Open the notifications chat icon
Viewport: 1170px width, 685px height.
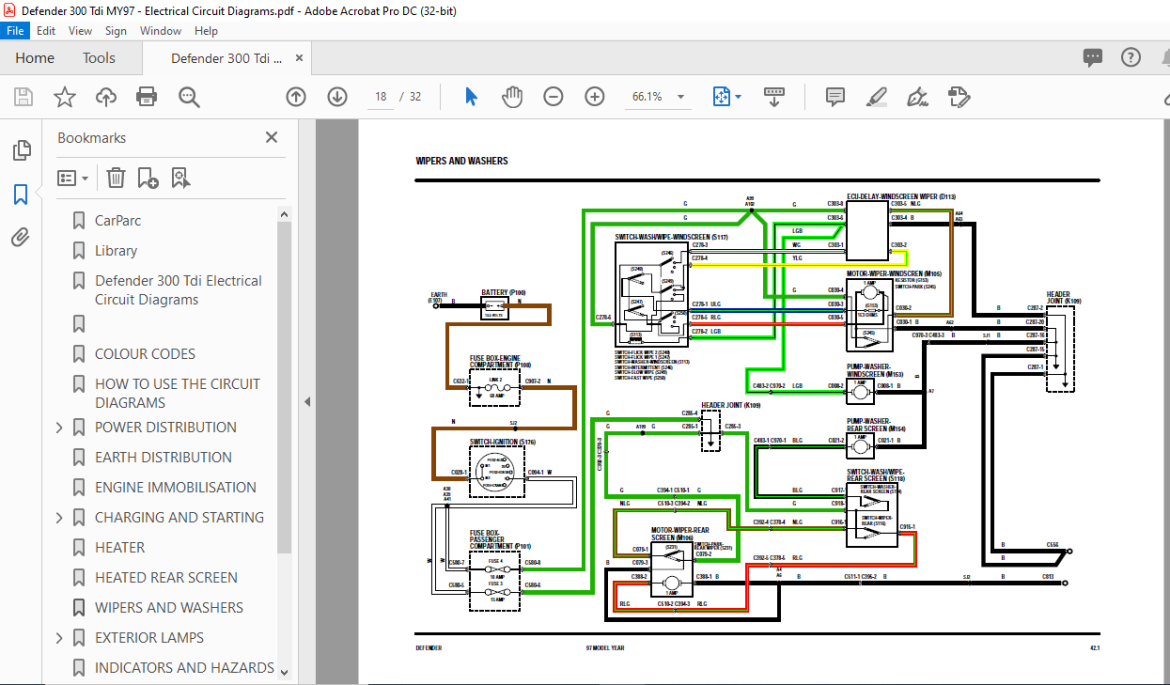point(1093,57)
